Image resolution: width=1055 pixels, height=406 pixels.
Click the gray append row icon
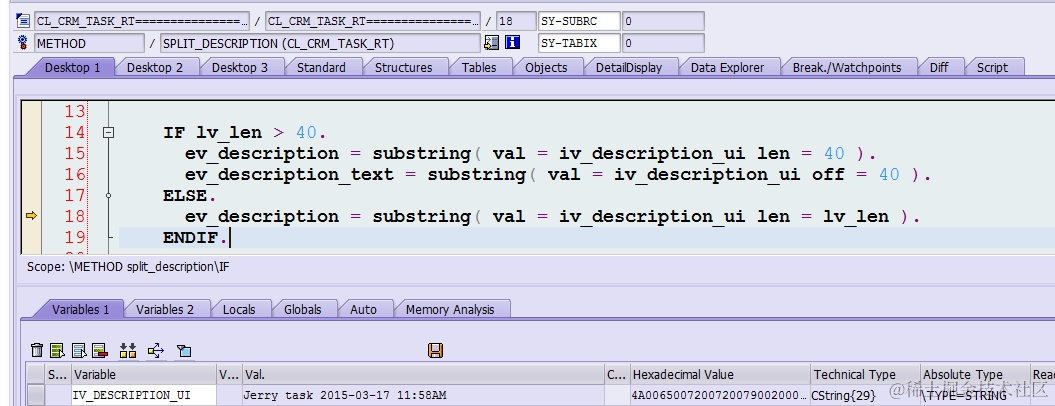79,350
